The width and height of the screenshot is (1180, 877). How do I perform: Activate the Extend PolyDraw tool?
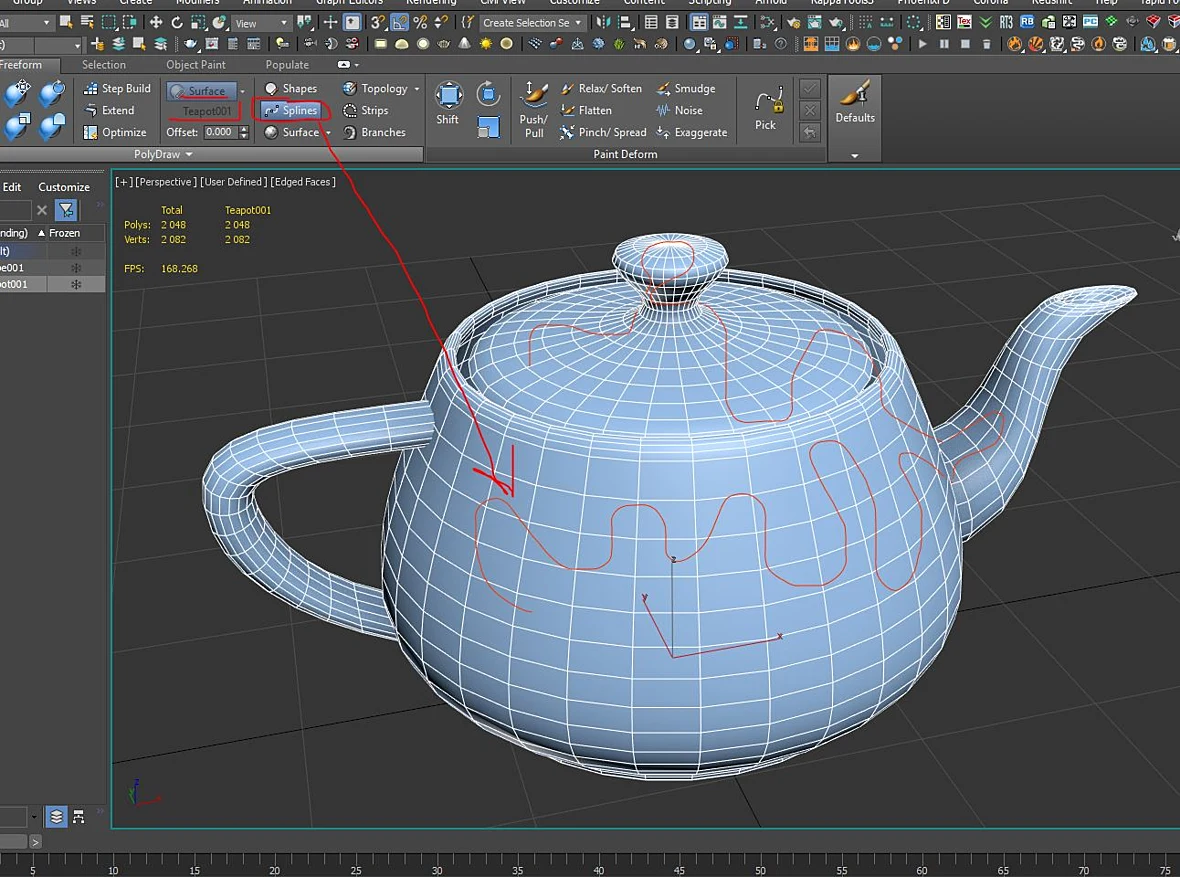(109, 110)
